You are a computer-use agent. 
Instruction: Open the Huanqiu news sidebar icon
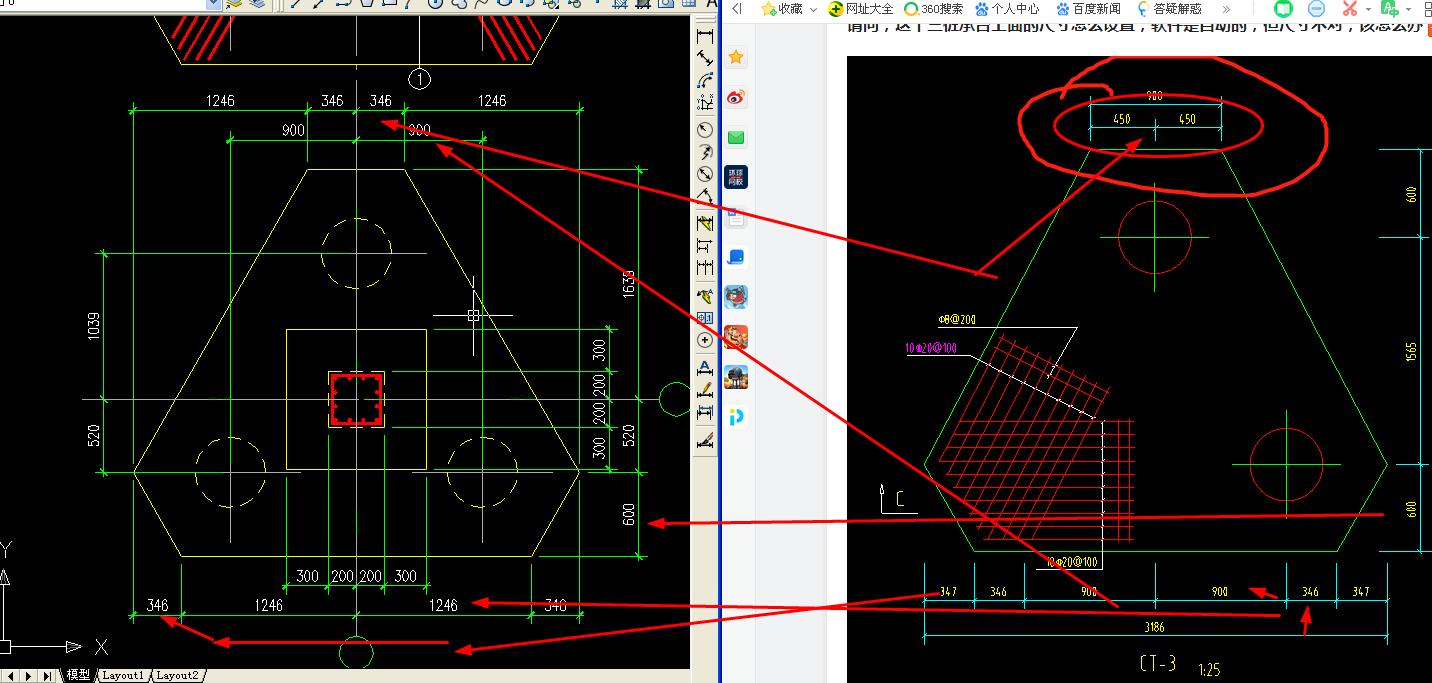[736, 177]
